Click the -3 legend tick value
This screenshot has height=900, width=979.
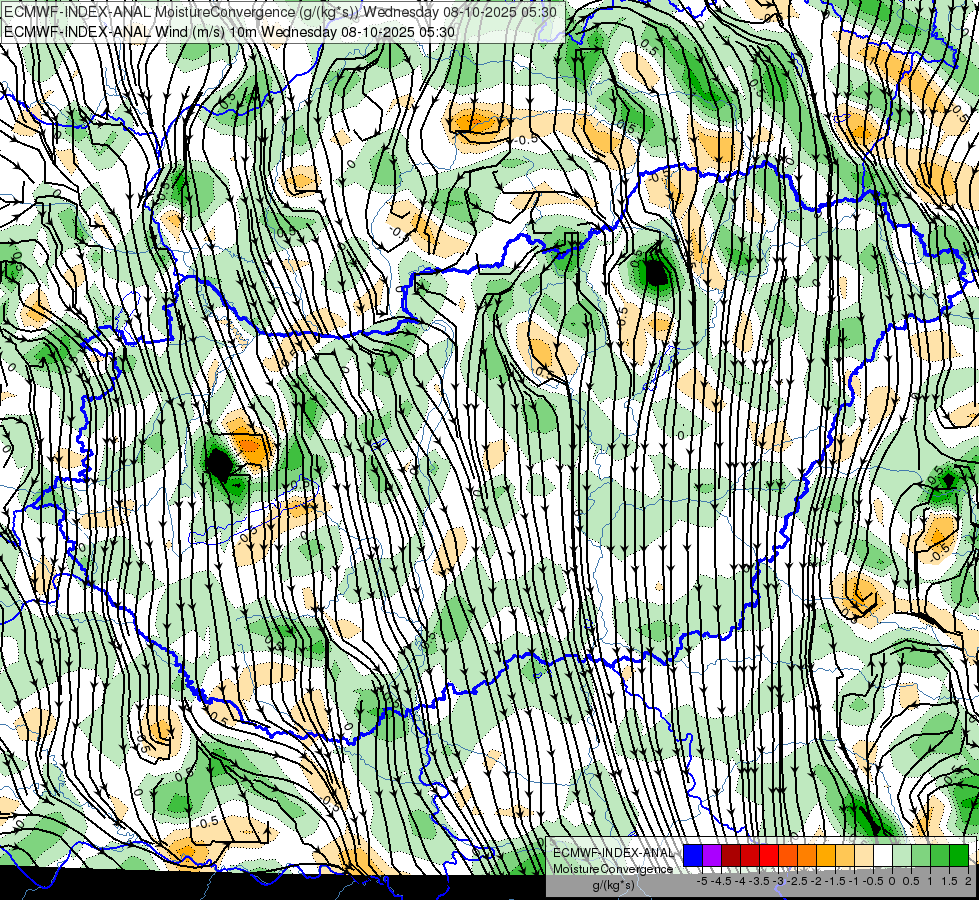coord(778,881)
